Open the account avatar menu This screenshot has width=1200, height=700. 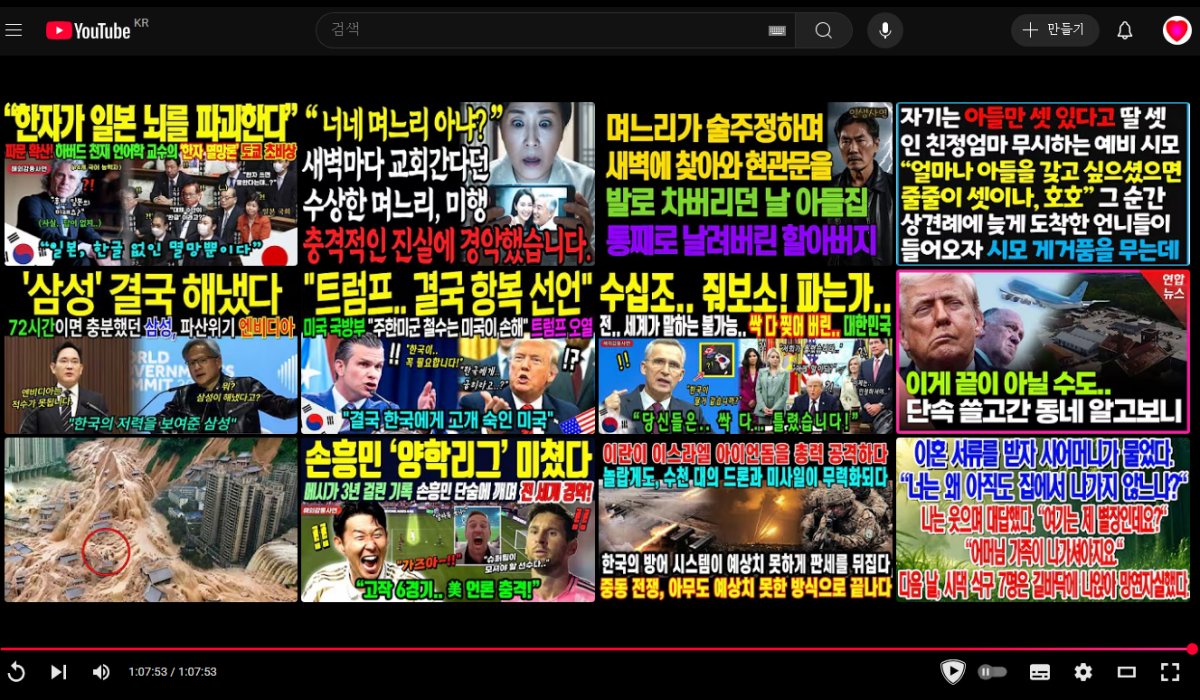point(1177,30)
